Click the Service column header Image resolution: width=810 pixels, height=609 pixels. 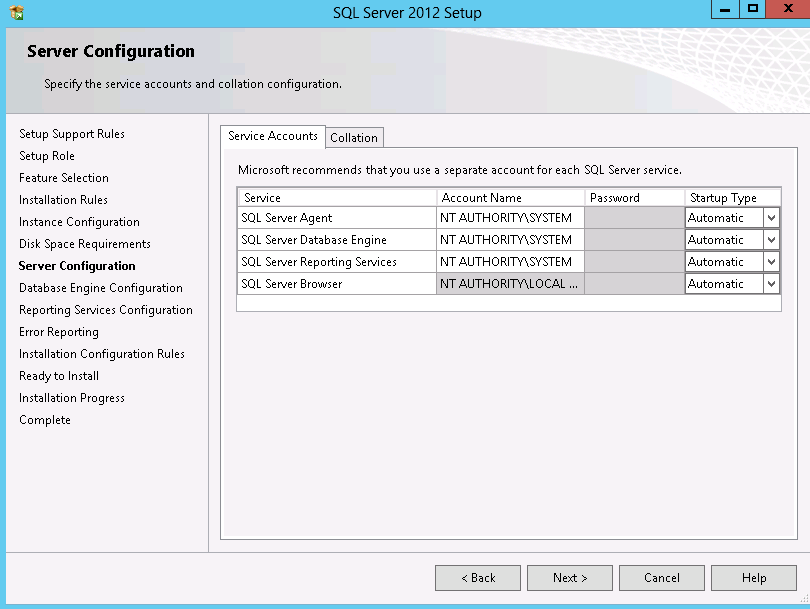coord(337,198)
